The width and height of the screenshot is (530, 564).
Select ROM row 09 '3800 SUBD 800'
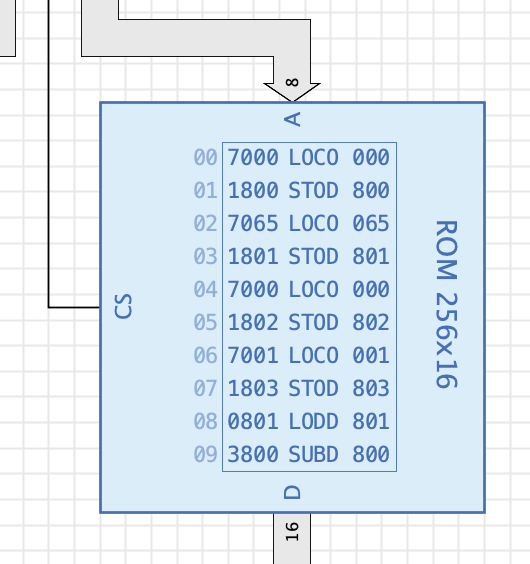coord(309,454)
